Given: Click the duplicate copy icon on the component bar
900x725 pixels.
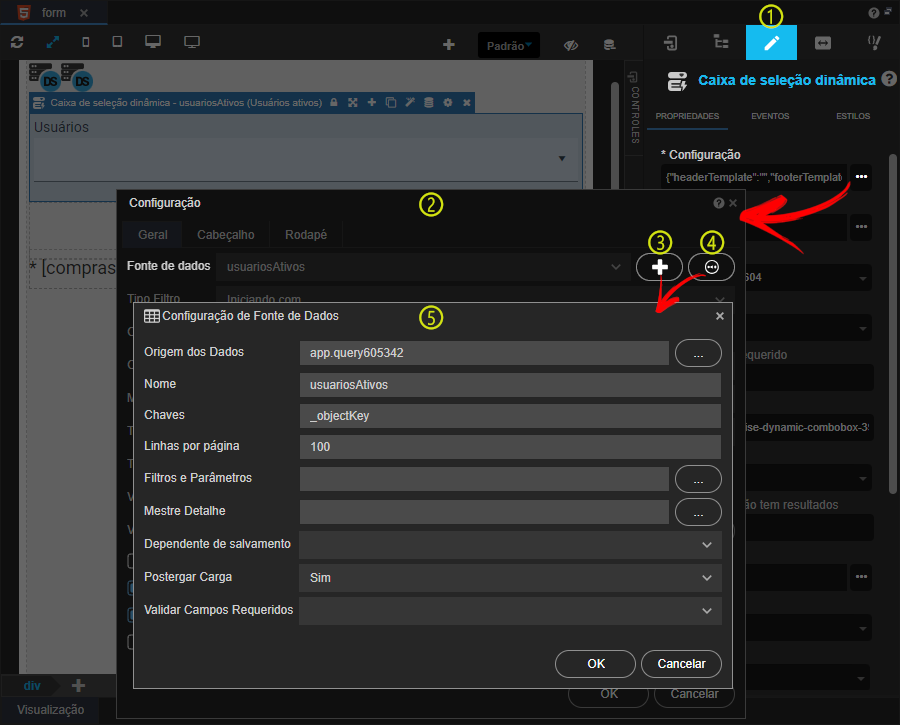Looking at the screenshot, I should (x=390, y=102).
